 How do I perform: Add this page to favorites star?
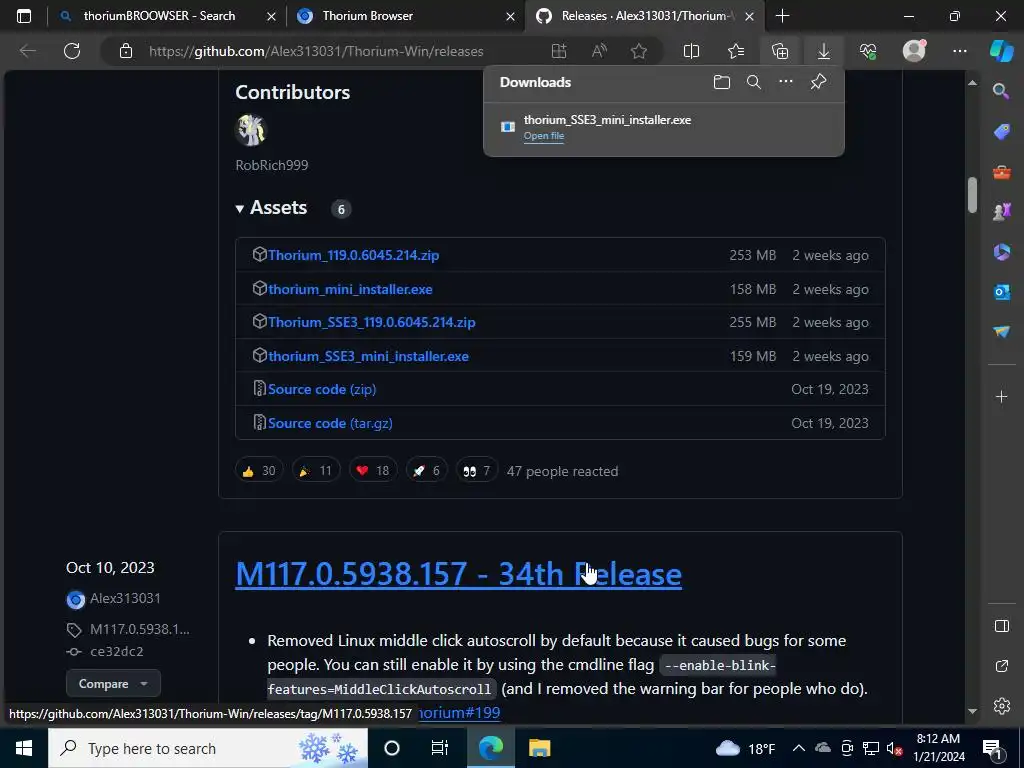[639, 51]
